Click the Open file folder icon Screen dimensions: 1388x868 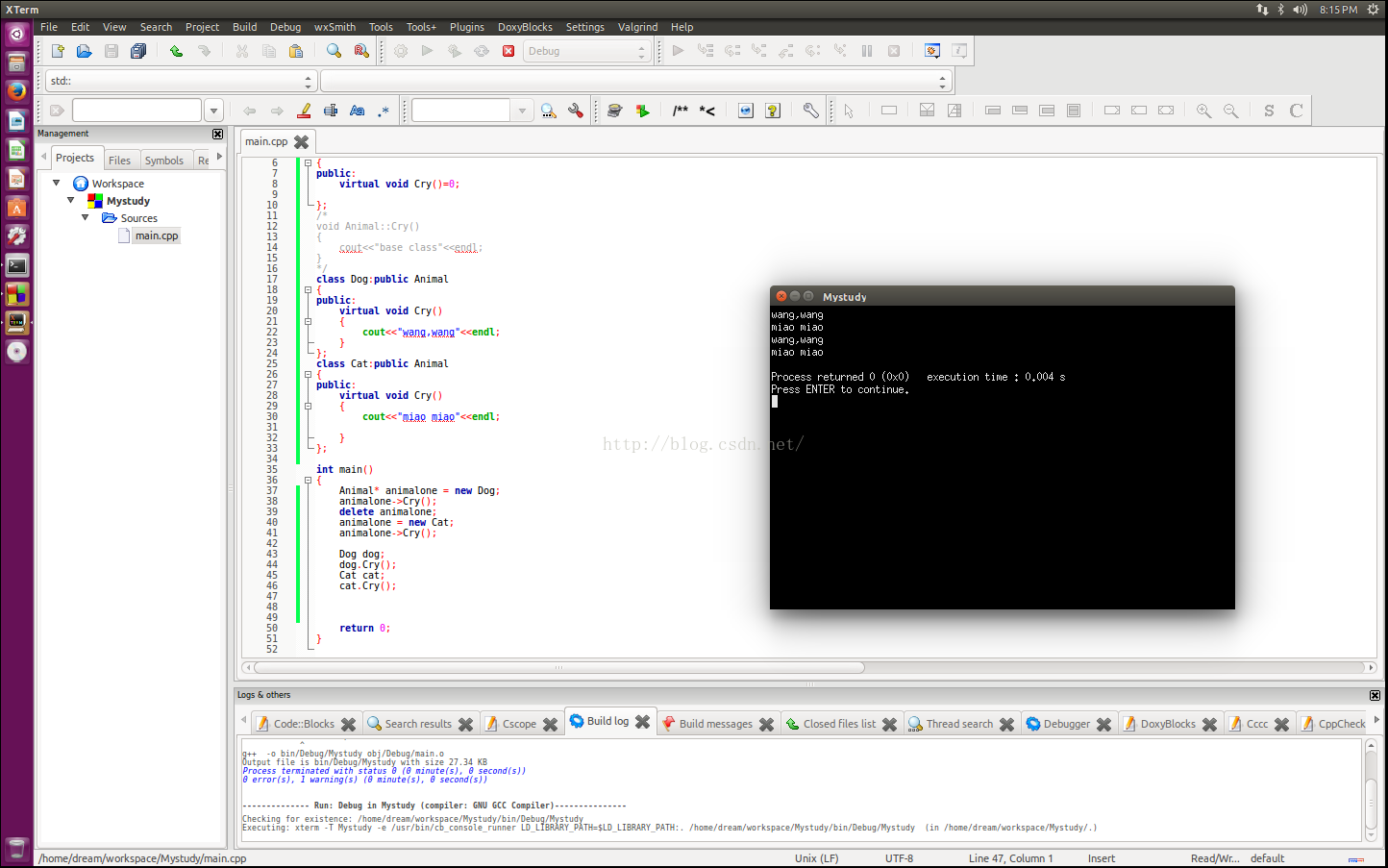coord(85,51)
